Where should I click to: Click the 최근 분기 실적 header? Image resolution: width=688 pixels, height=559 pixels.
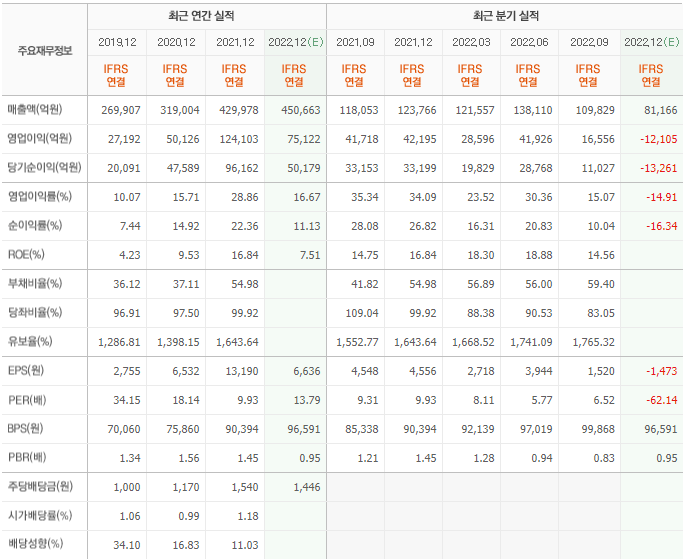coord(505,16)
